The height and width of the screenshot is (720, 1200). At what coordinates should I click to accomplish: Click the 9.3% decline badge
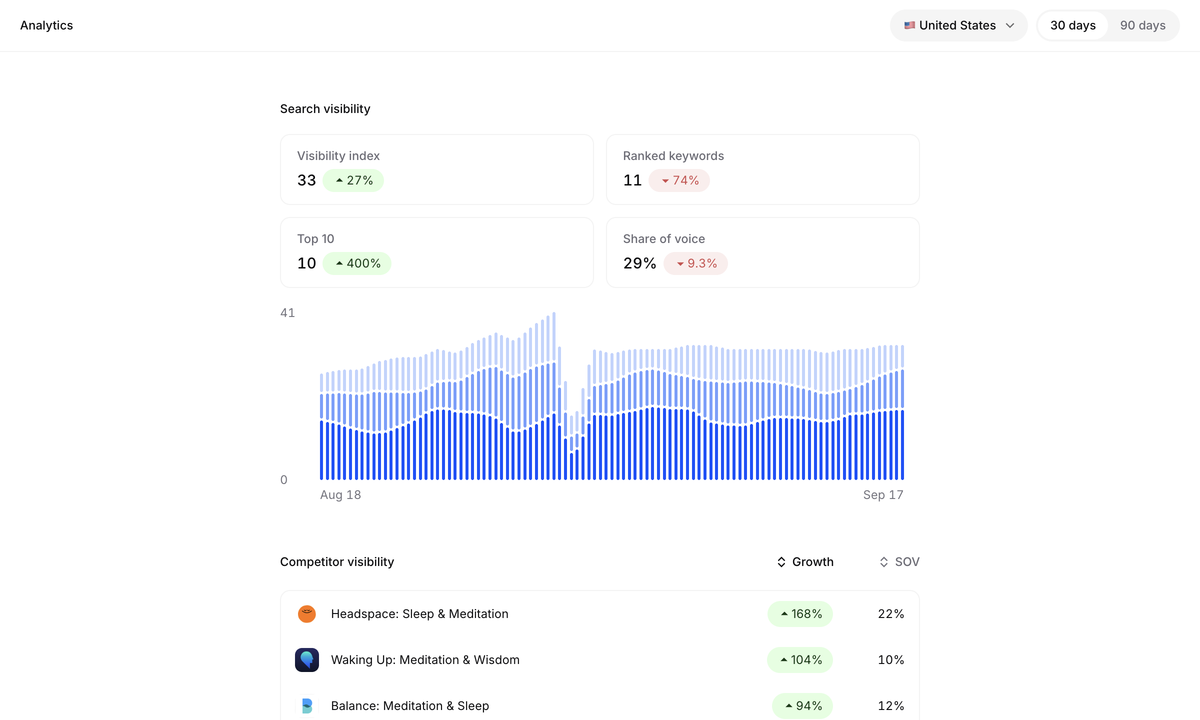tap(696, 264)
